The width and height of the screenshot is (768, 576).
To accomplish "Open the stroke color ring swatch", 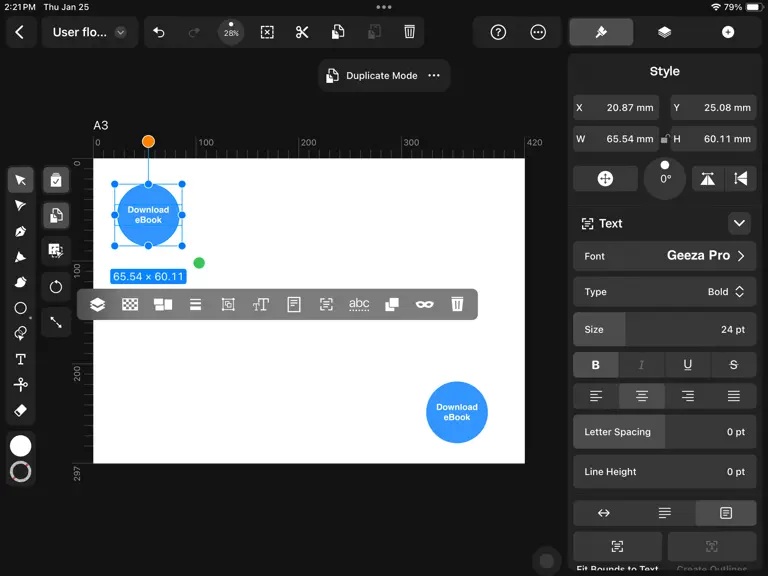I will (21, 472).
